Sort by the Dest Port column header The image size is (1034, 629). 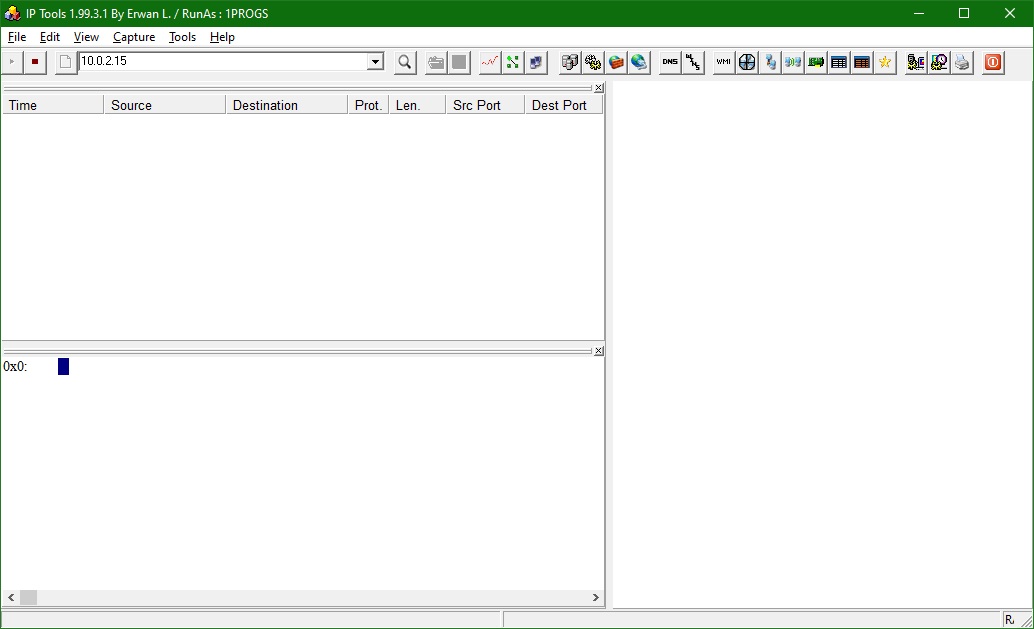[x=564, y=105]
